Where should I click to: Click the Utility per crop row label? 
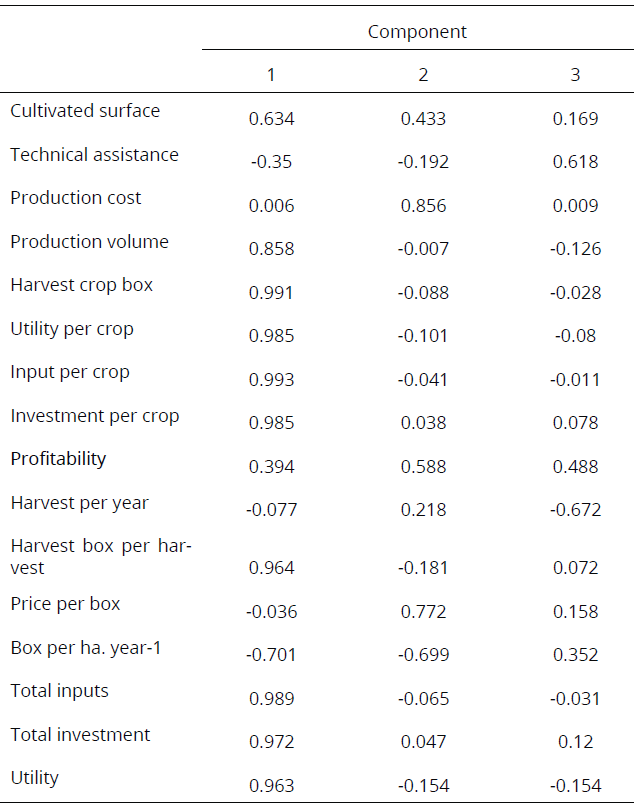(72, 329)
